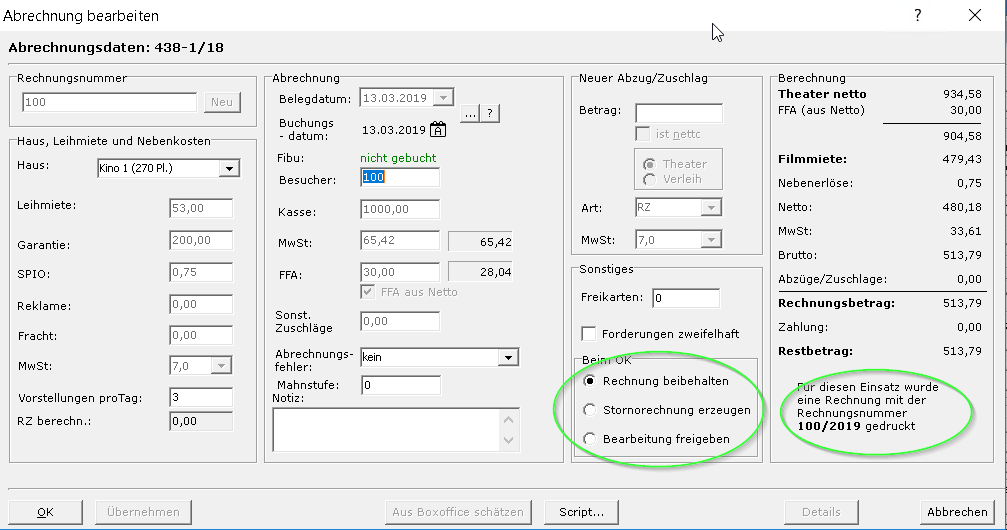The image size is (1007, 530).
Task: Focus the Freikarten input field
Action: point(685,298)
